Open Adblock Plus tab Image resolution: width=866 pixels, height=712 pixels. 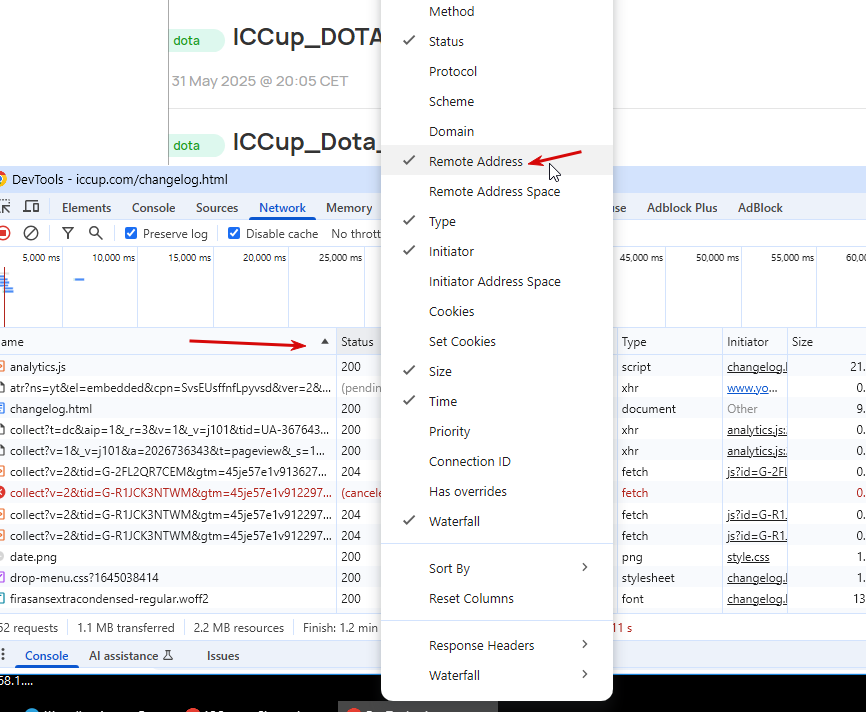tap(682, 208)
